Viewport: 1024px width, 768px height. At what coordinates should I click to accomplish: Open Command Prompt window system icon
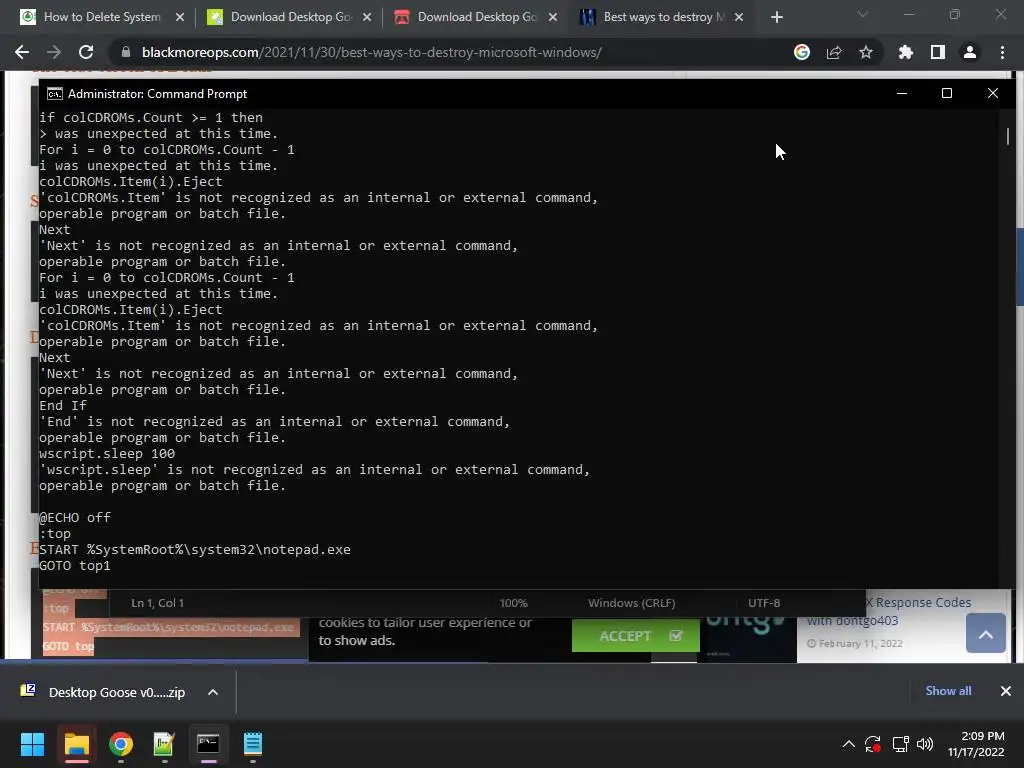[55, 94]
